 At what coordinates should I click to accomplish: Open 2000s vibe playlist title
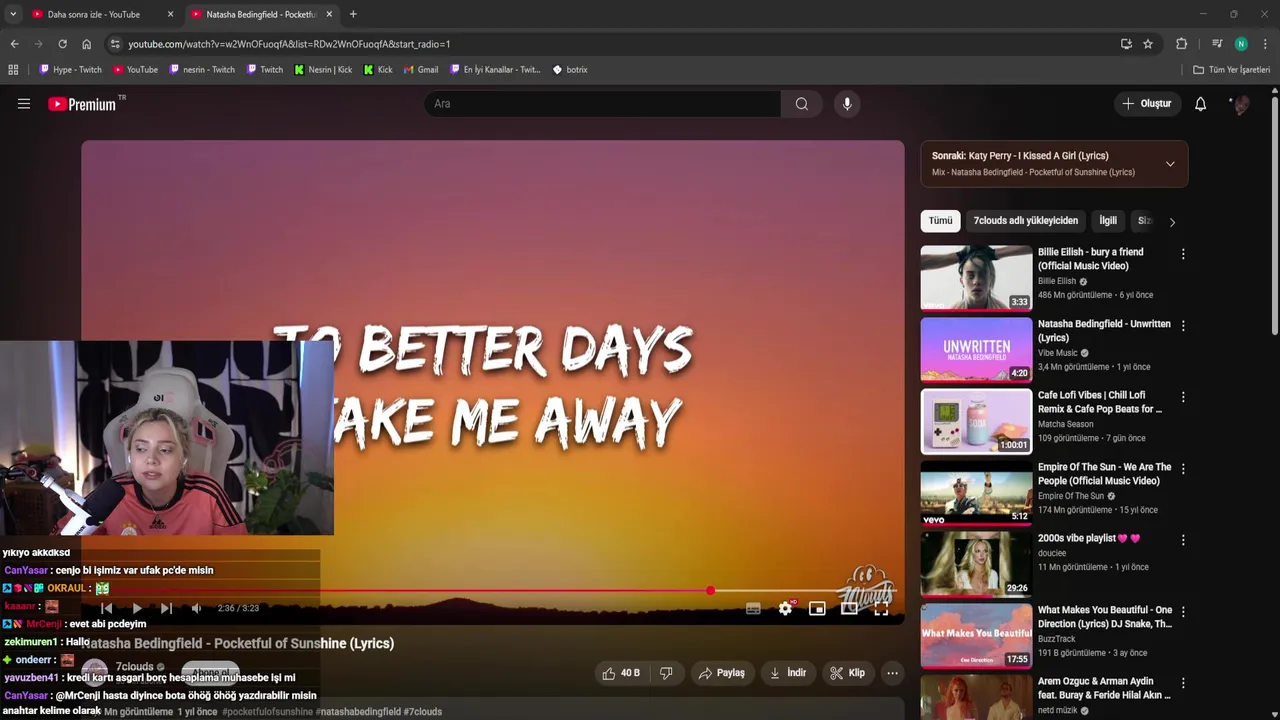point(1089,538)
